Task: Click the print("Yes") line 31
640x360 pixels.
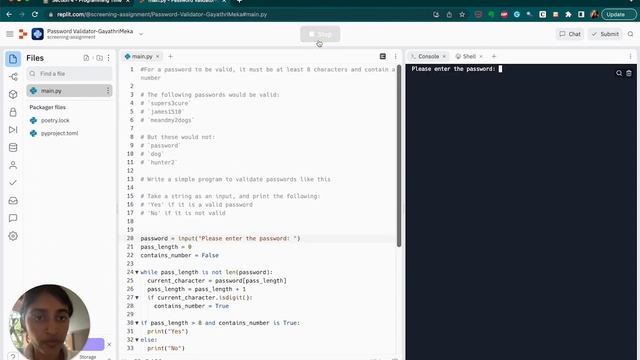Action: (x=168, y=331)
